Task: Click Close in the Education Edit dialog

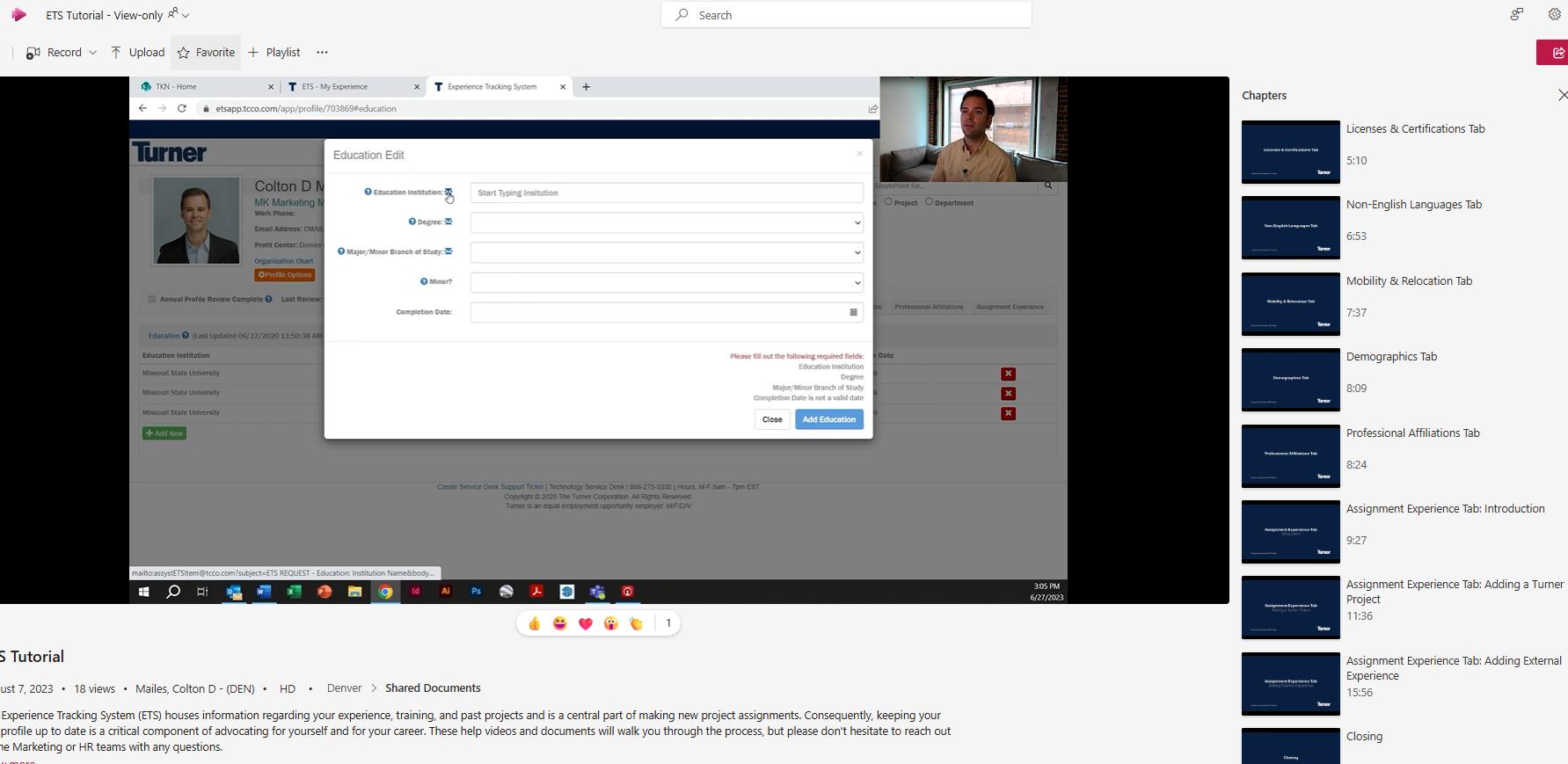Action: 772,419
